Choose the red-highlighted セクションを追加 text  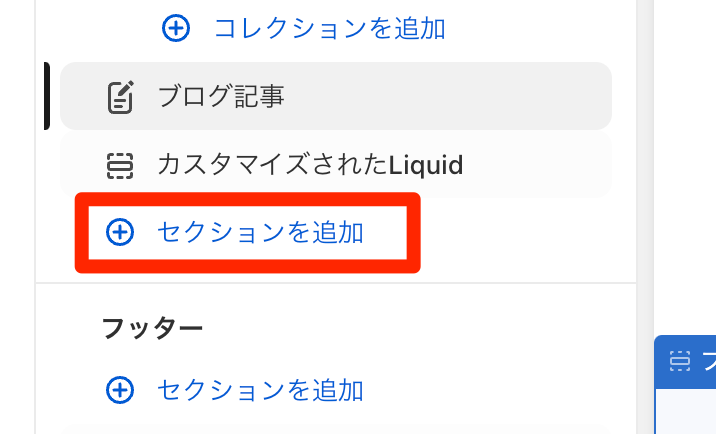click(260, 232)
